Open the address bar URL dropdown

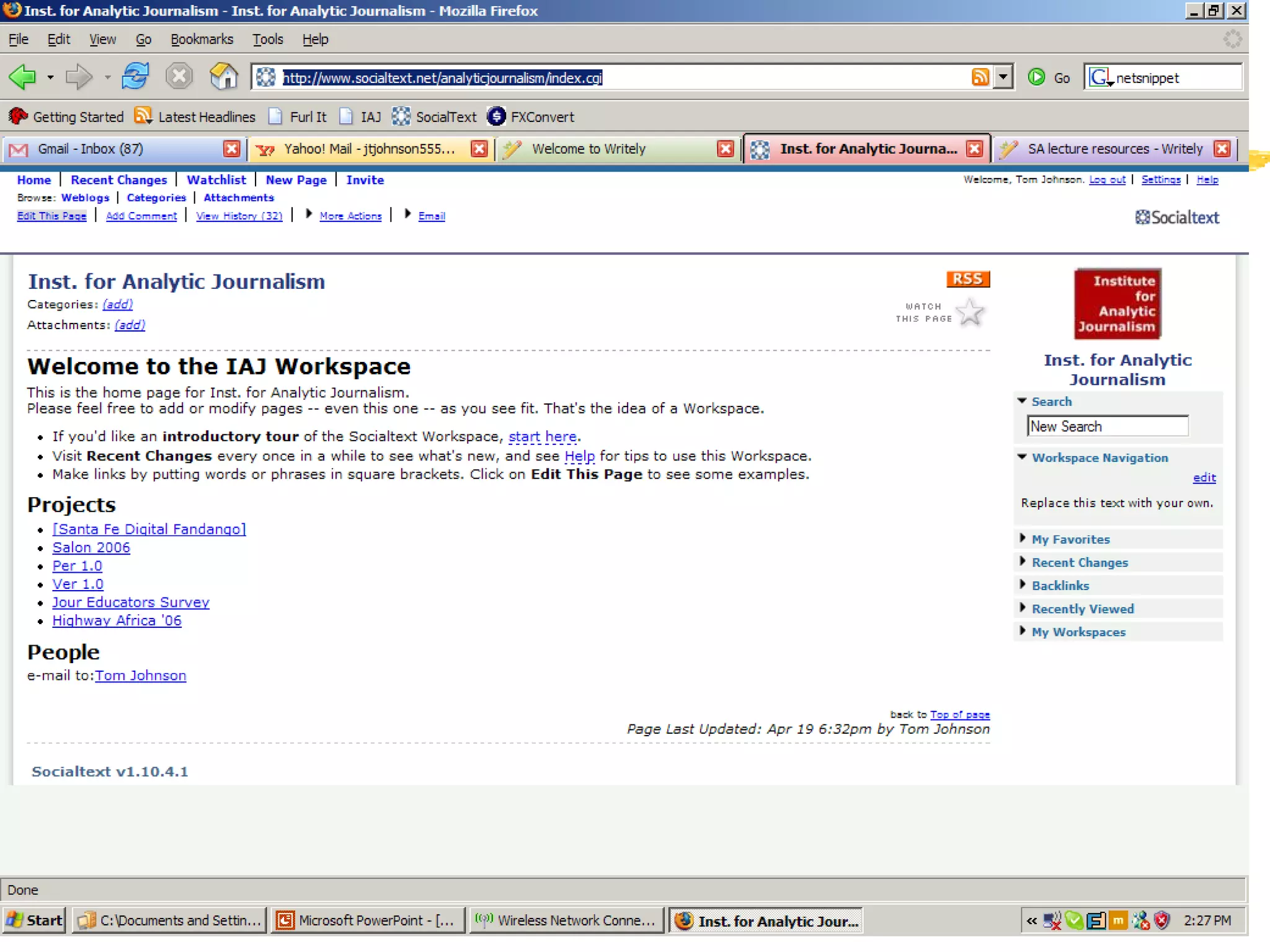coord(1003,77)
